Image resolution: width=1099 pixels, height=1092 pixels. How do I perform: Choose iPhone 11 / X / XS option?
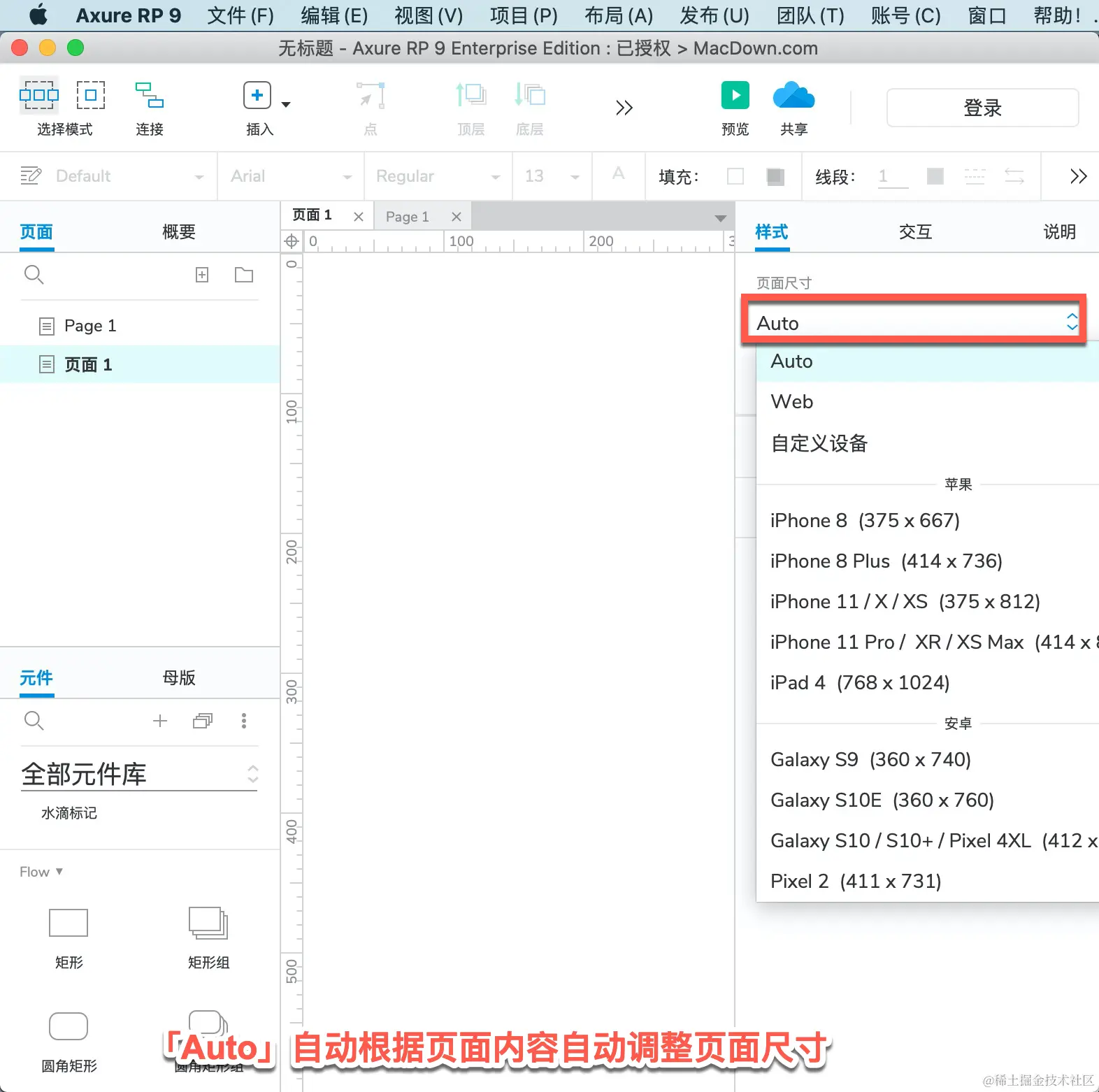tap(928, 602)
